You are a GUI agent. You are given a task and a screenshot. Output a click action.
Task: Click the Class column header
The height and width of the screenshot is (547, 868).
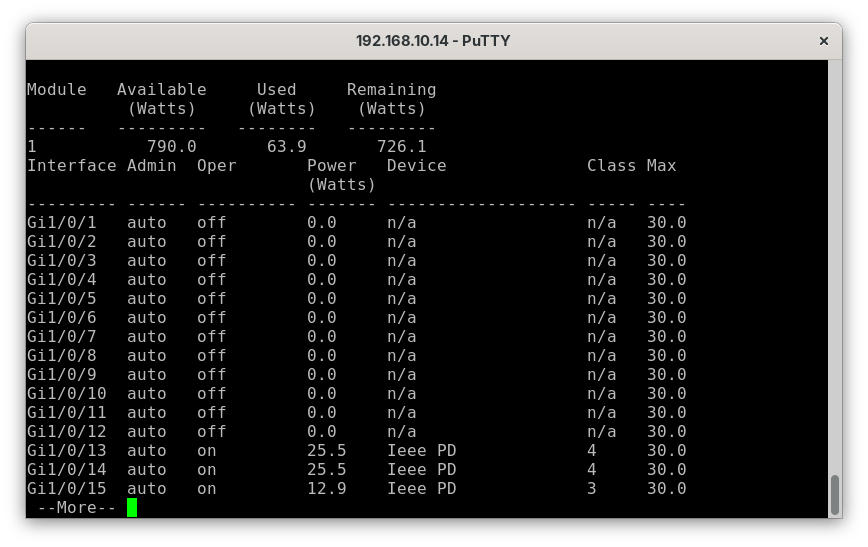click(x=611, y=166)
